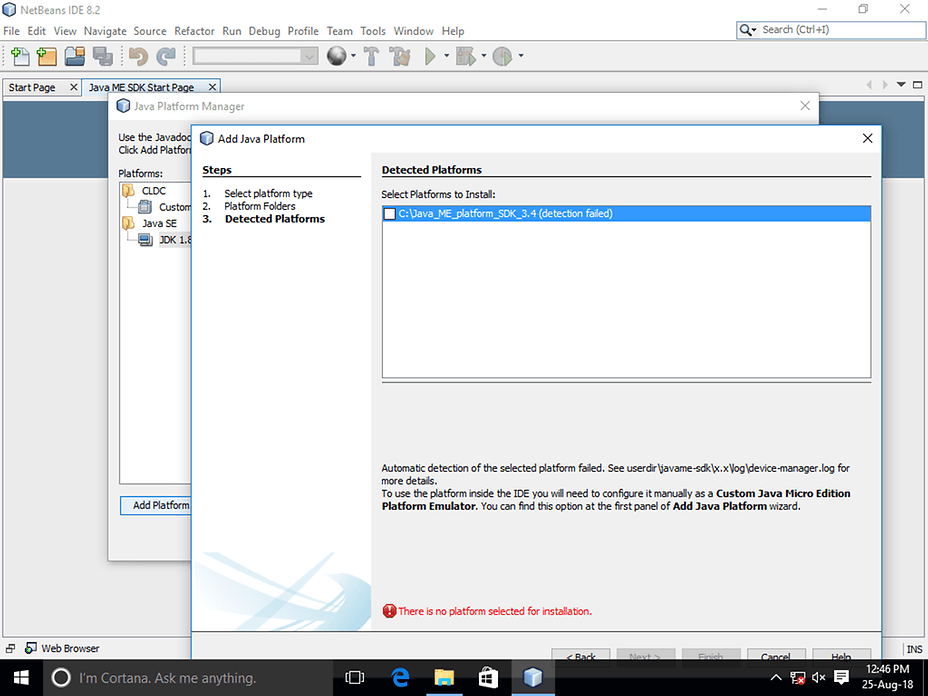Click the Cancel button in wizard
The width and height of the screenshot is (928, 696).
click(x=776, y=656)
